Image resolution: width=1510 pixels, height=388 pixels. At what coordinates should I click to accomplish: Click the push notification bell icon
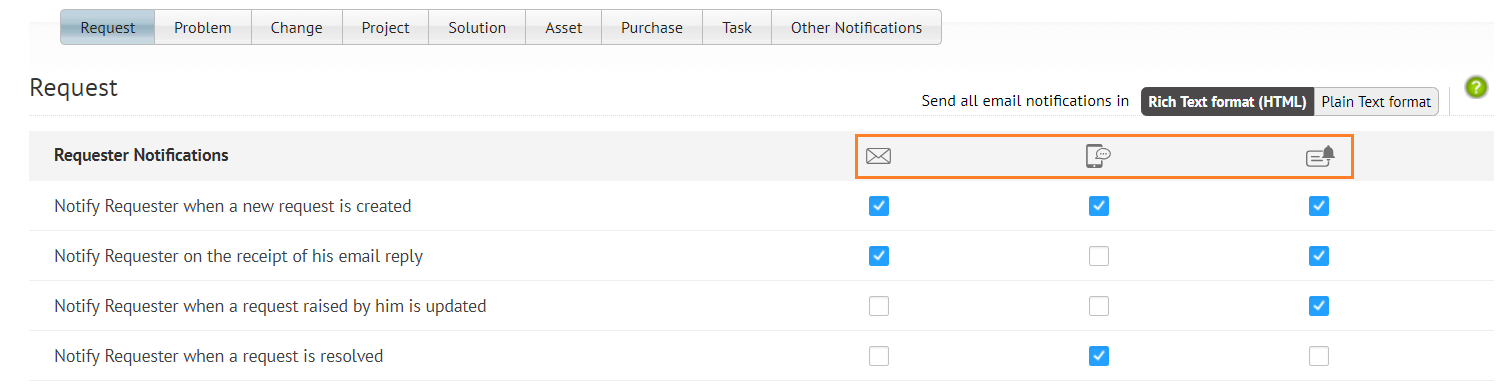click(x=1320, y=156)
